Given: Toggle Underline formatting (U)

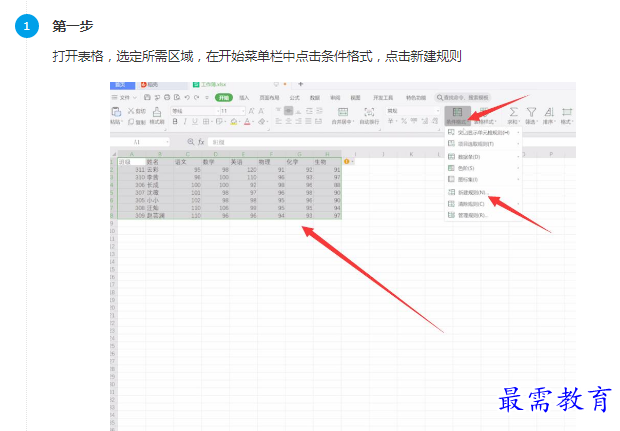Looking at the screenshot, I should pyautogui.click(x=195, y=122).
